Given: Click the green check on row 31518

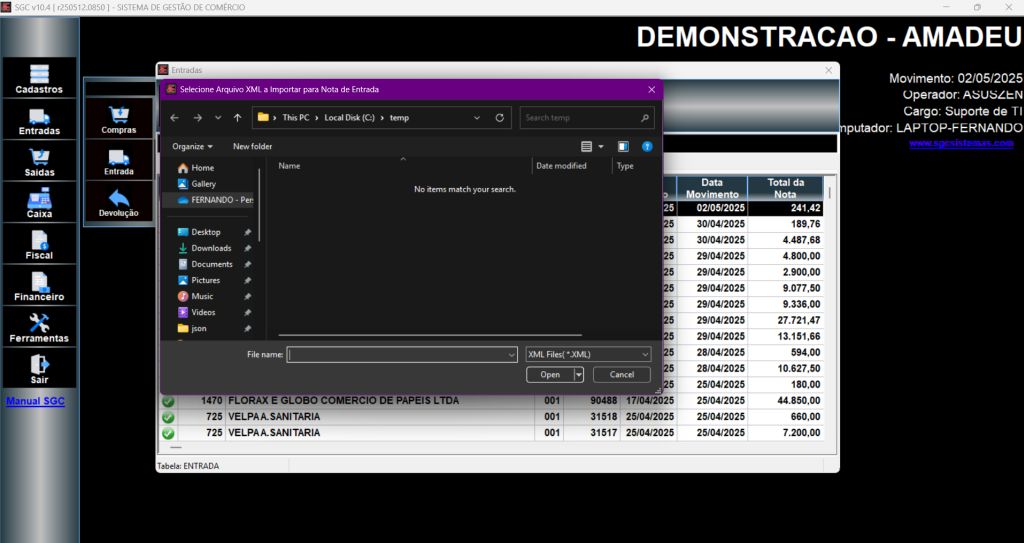Looking at the screenshot, I should (x=168, y=417).
